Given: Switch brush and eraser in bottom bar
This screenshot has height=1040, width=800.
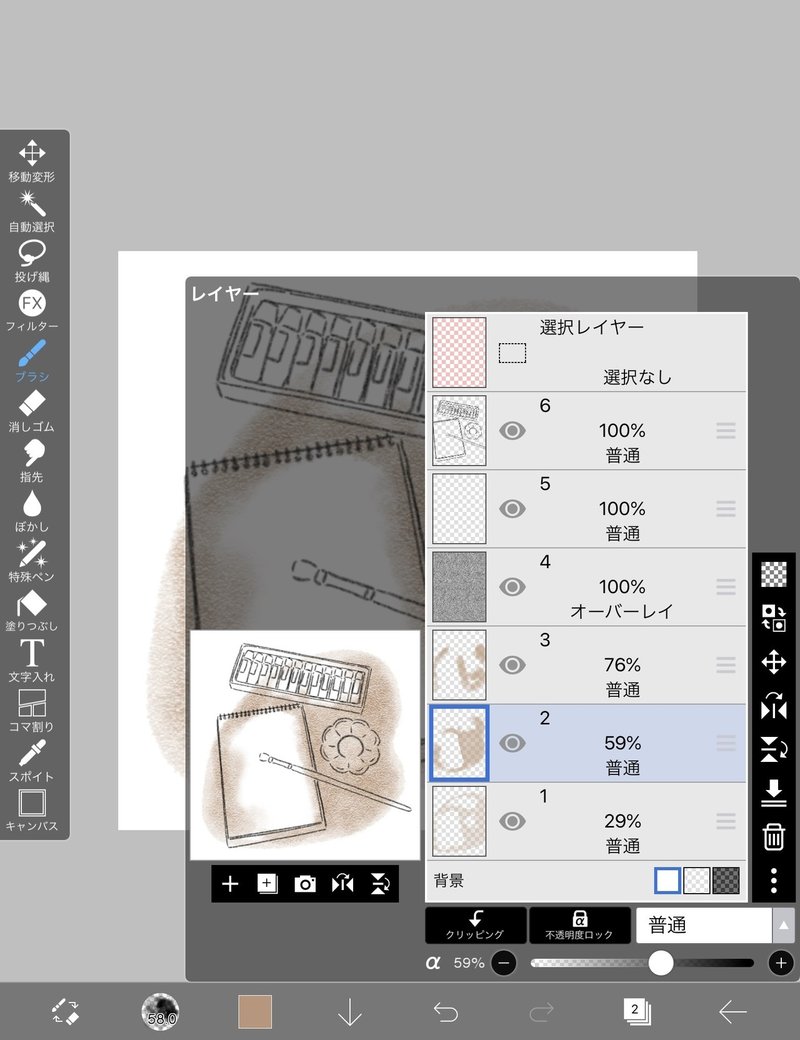Looking at the screenshot, I should [65, 1011].
